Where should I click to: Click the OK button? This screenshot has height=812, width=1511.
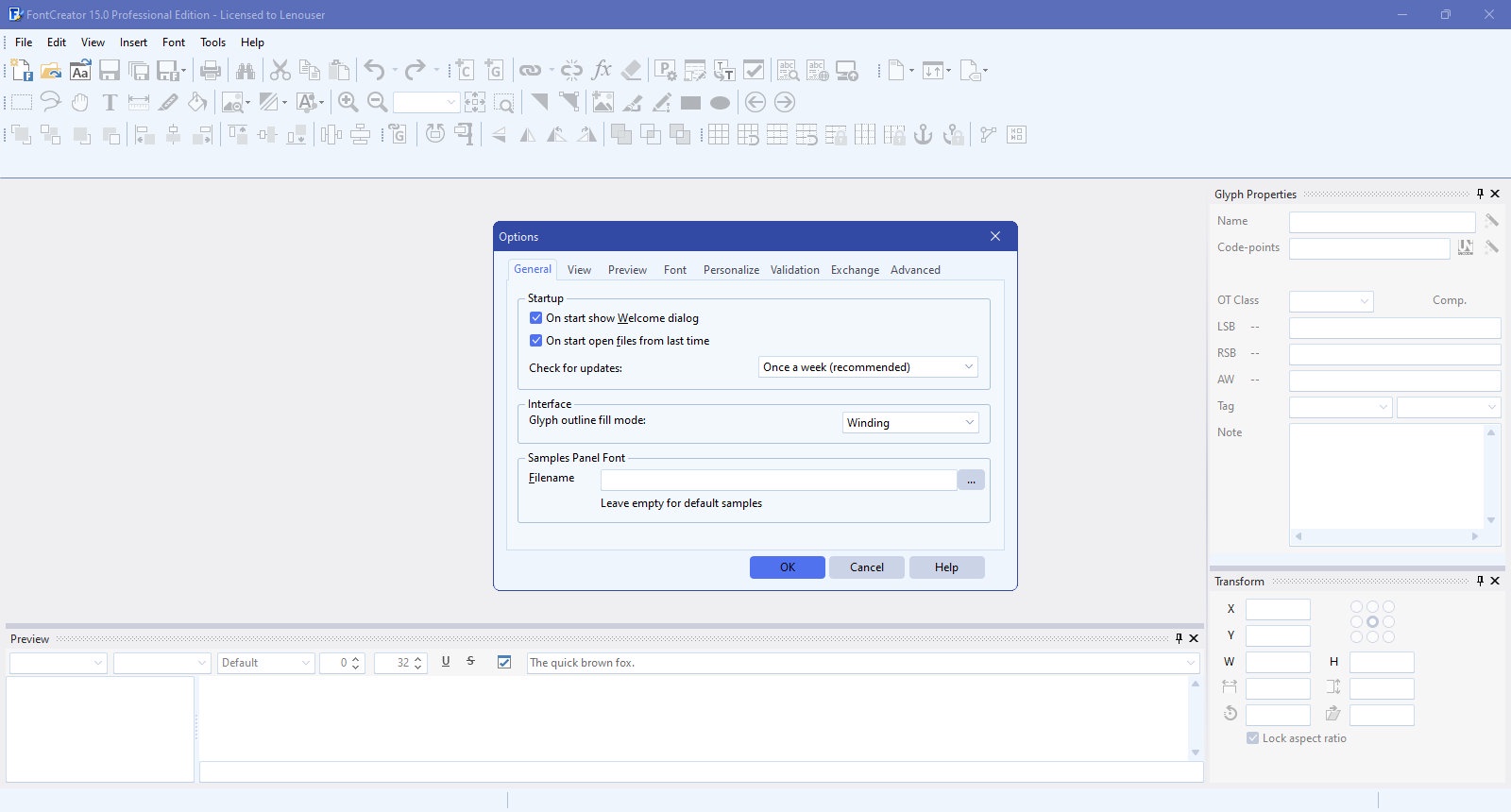point(788,567)
